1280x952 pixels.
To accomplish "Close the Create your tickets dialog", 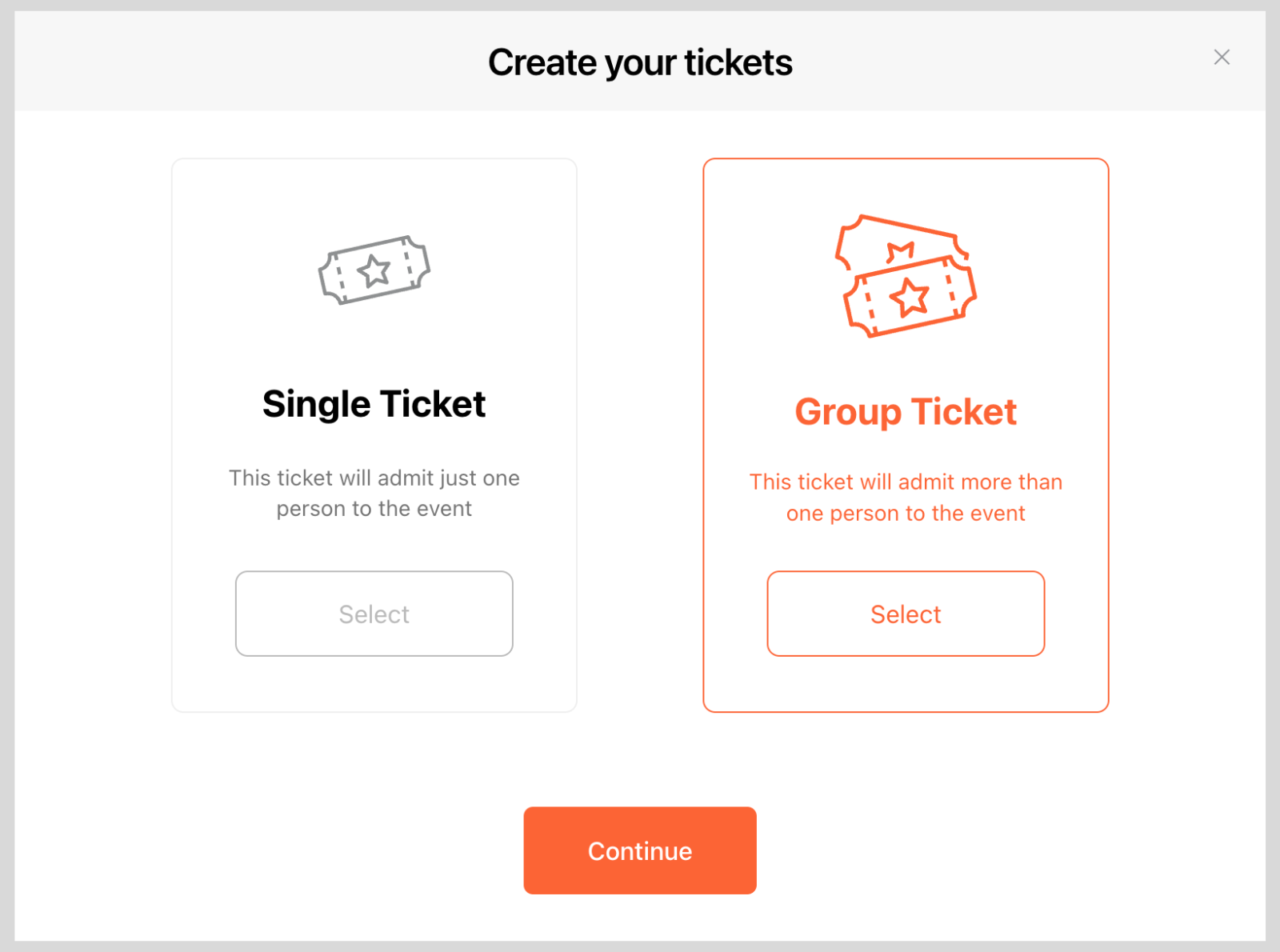I will pyautogui.click(x=1221, y=57).
